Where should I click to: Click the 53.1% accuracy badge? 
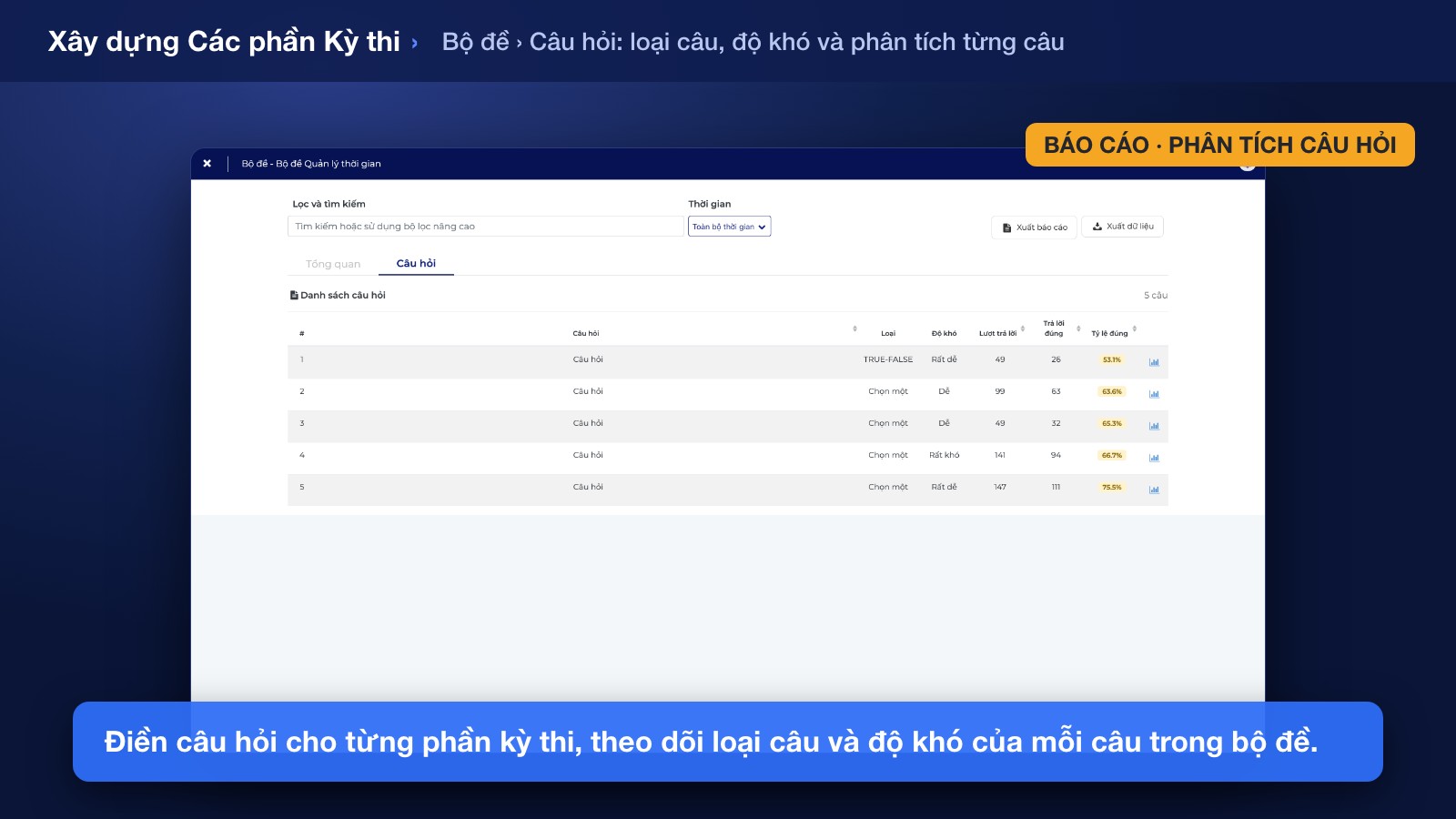click(x=1112, y=360)
